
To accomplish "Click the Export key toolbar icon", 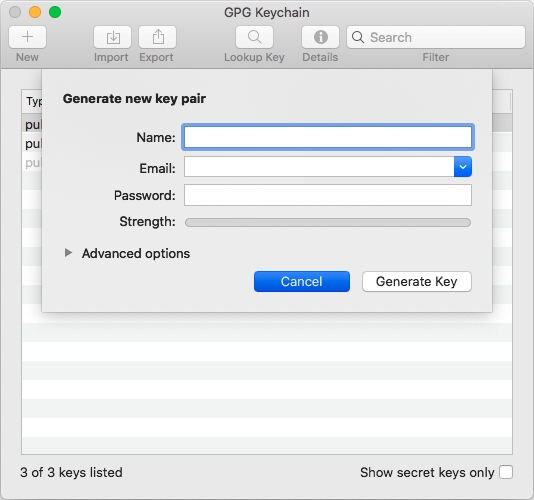I will (157, 37).
